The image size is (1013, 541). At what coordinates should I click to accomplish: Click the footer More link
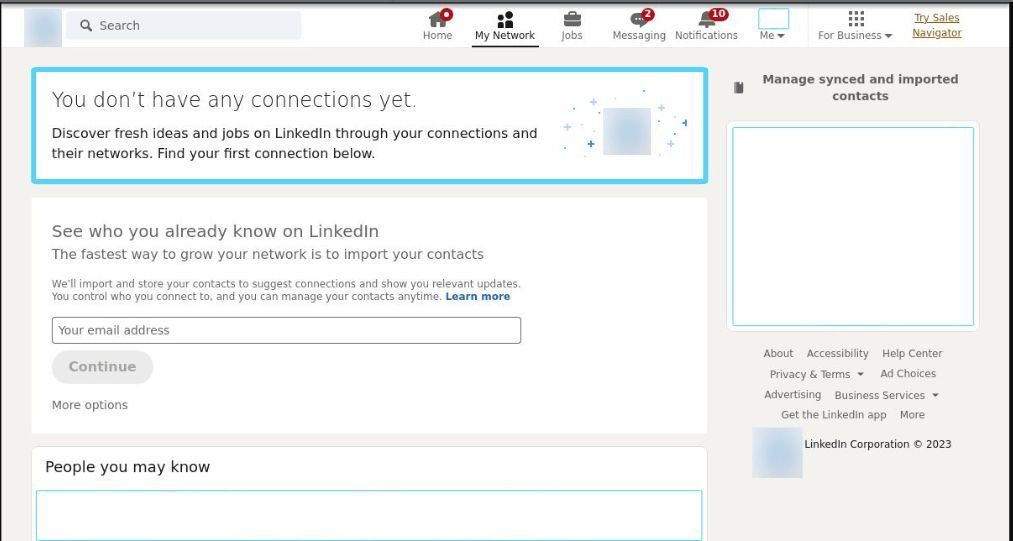(912, 415)
